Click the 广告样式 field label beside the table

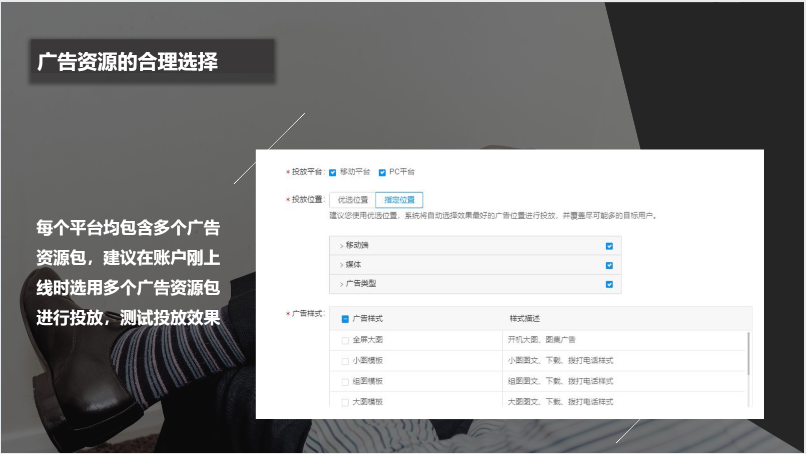[x=307, y=314]
